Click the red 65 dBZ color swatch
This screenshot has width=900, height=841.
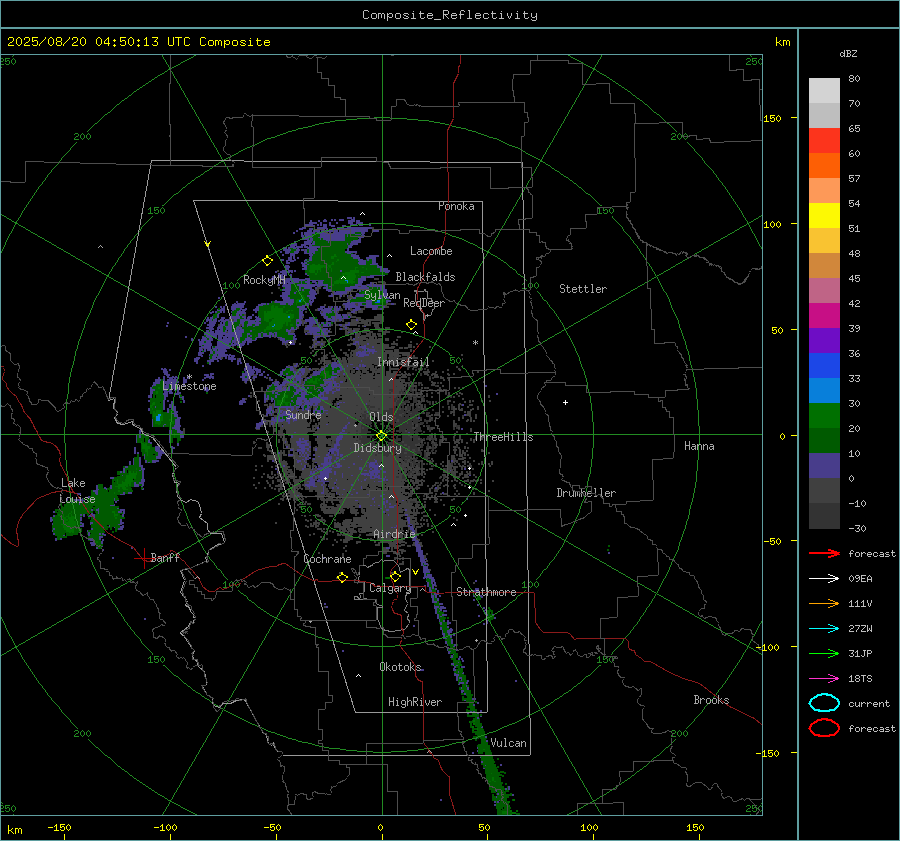(824, 140)
